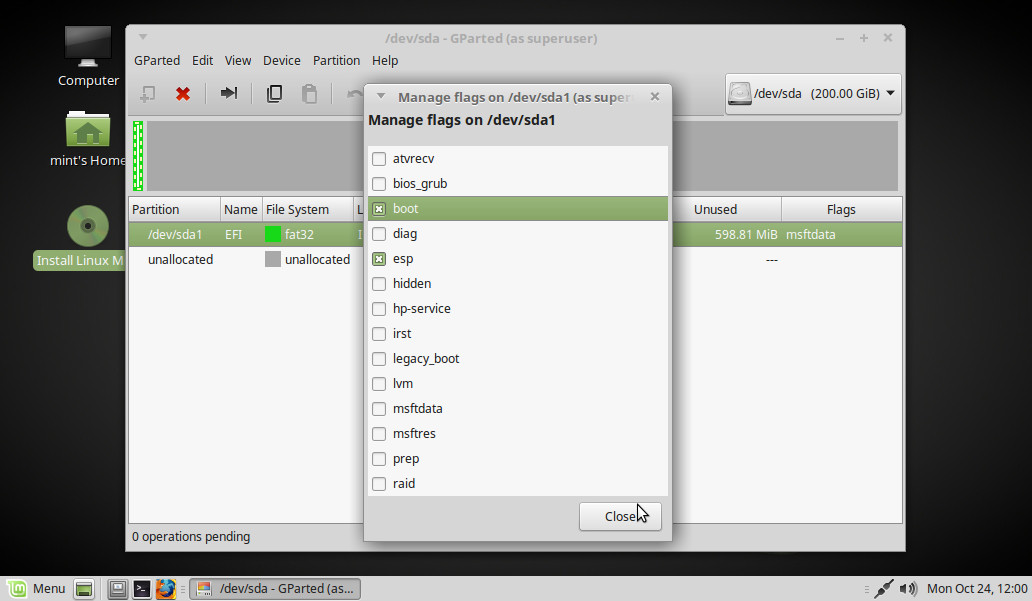Open the Device menu
The height and width of the screenshot is (601, 1032).
point(281,60)
